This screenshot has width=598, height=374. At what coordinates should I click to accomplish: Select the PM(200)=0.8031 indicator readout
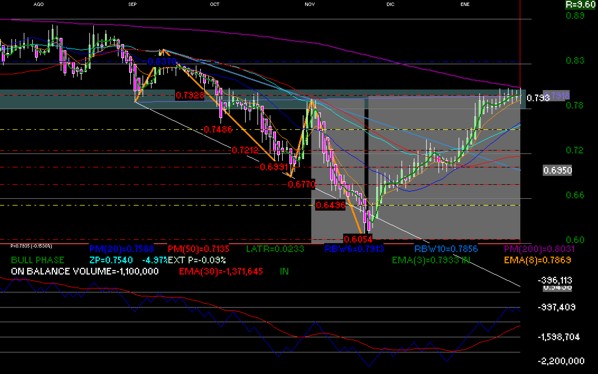pyautogui.click(x=539, y=249)
